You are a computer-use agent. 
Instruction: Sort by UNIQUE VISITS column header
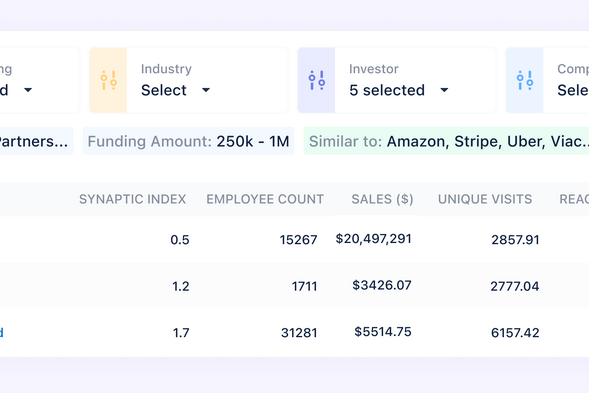pos(485,199)
